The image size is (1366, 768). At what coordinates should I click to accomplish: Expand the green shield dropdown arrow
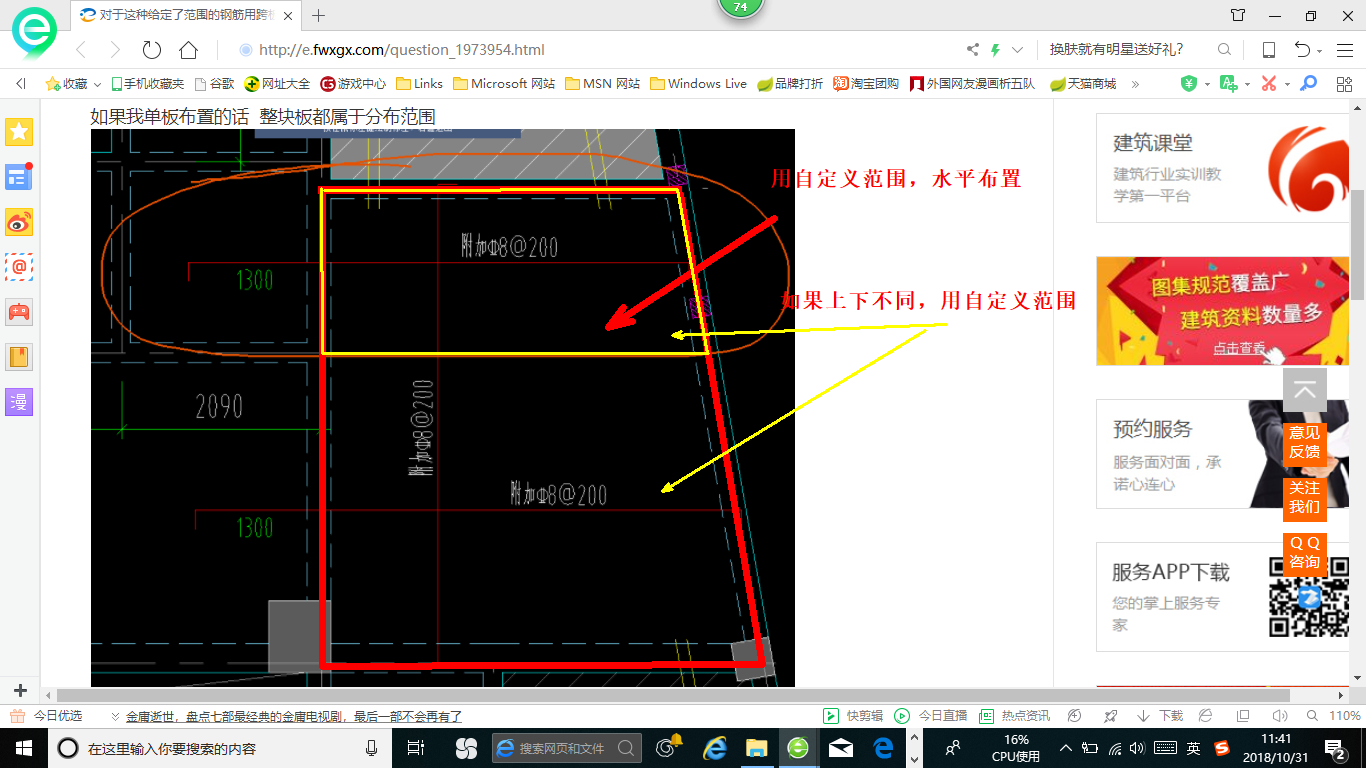point(1207,84)
